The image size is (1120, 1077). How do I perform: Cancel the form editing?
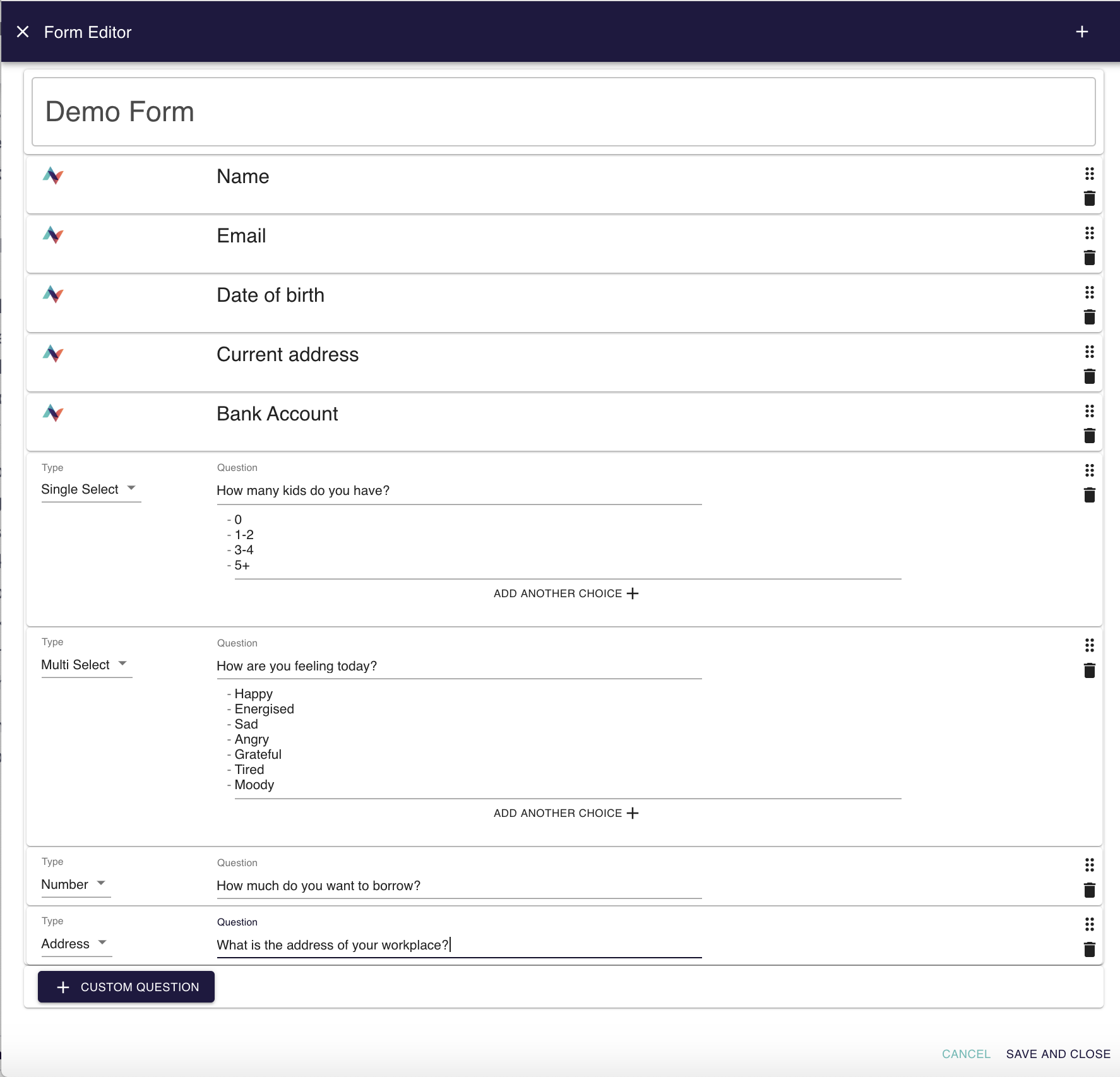tap(965, 1054)
